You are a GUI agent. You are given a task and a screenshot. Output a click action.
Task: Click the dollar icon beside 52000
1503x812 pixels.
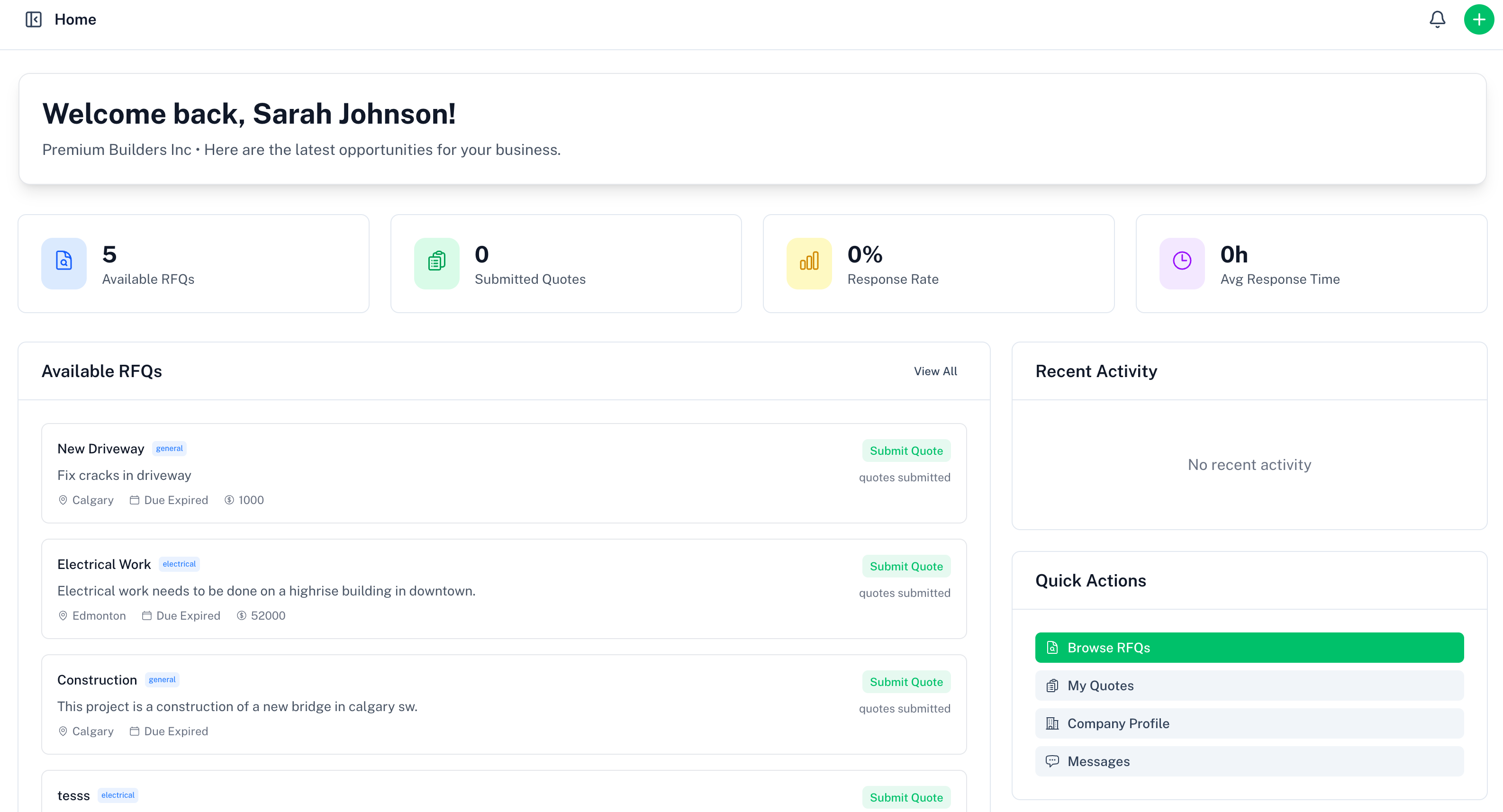pyautogui.click(x=242, y=615)
